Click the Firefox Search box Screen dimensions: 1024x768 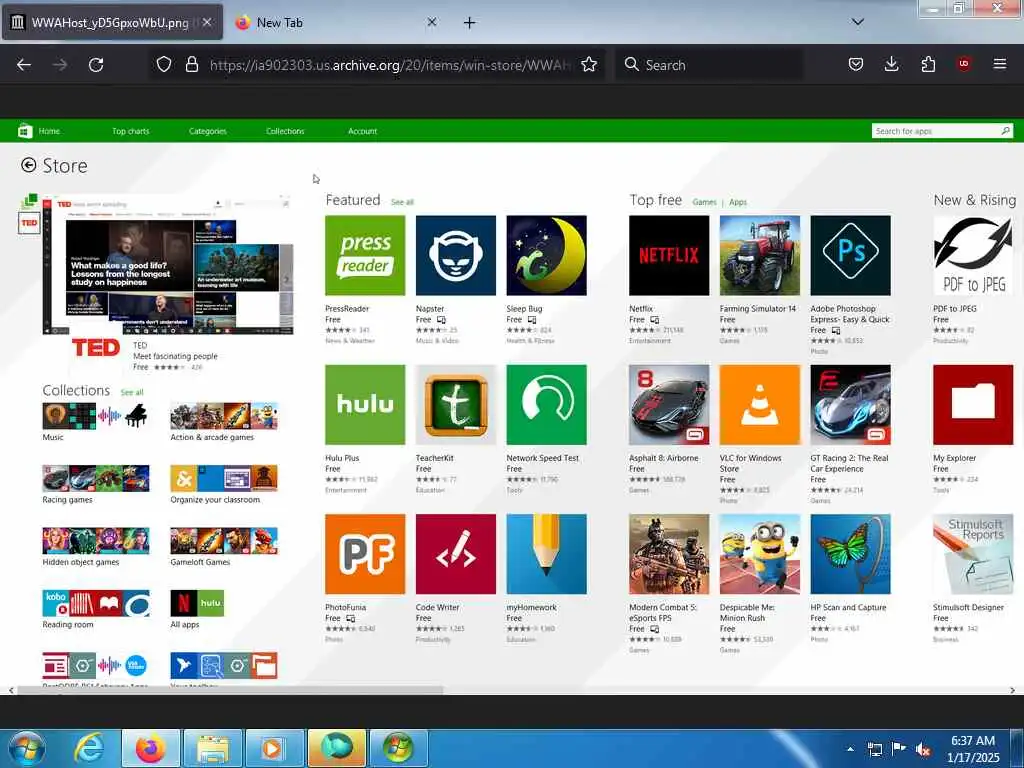709,64
